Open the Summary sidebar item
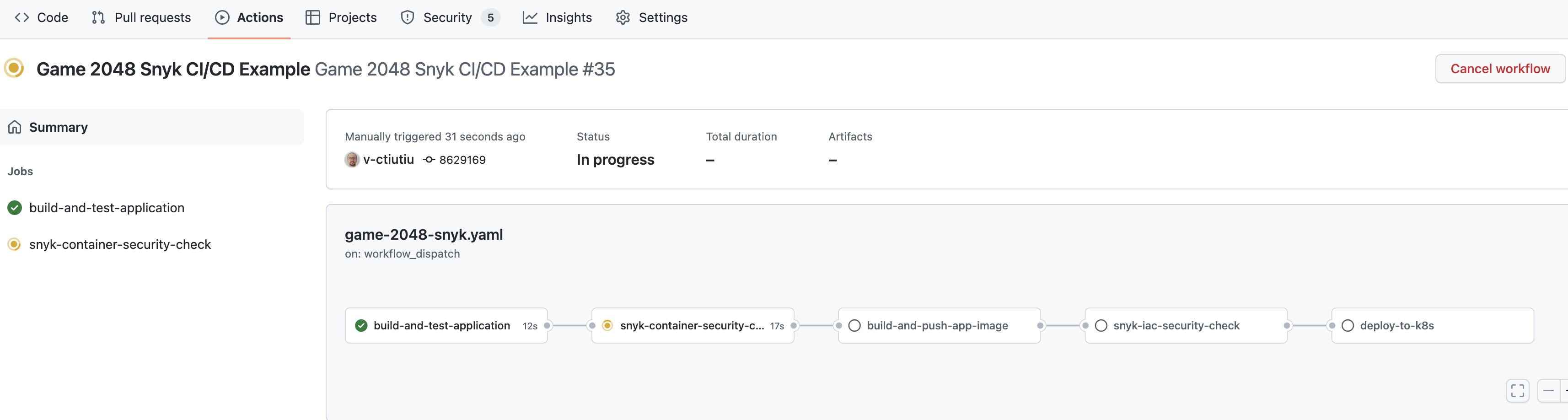 [151, 127]
